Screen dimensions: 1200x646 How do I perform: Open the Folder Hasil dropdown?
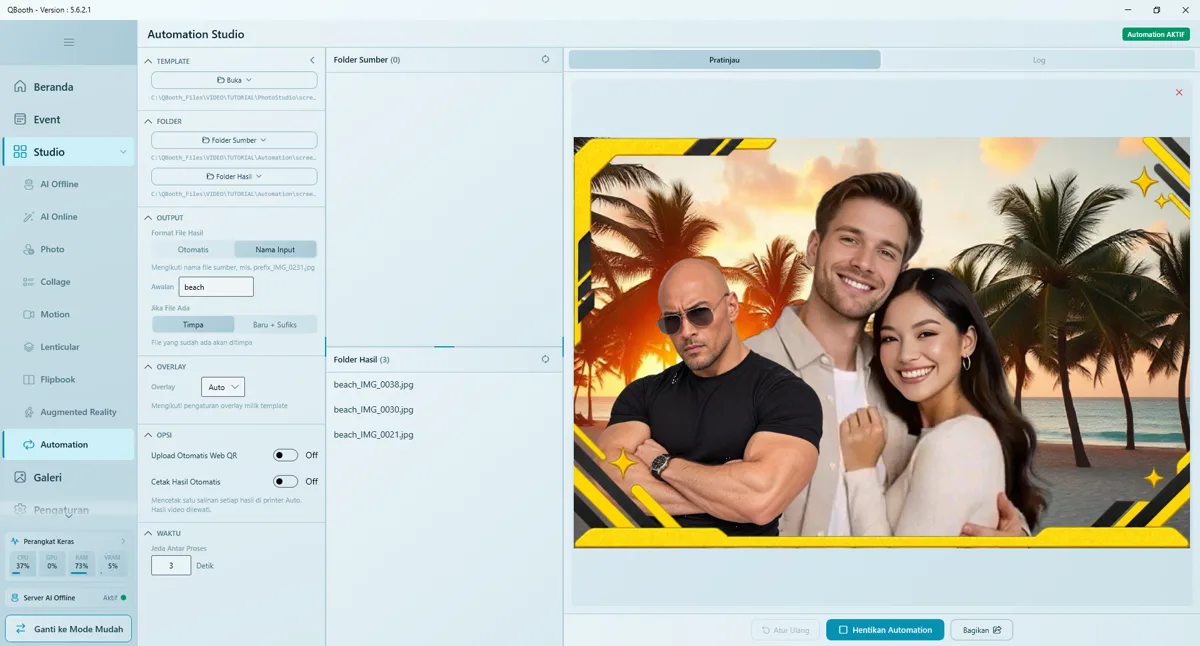[x=234, y=176]
